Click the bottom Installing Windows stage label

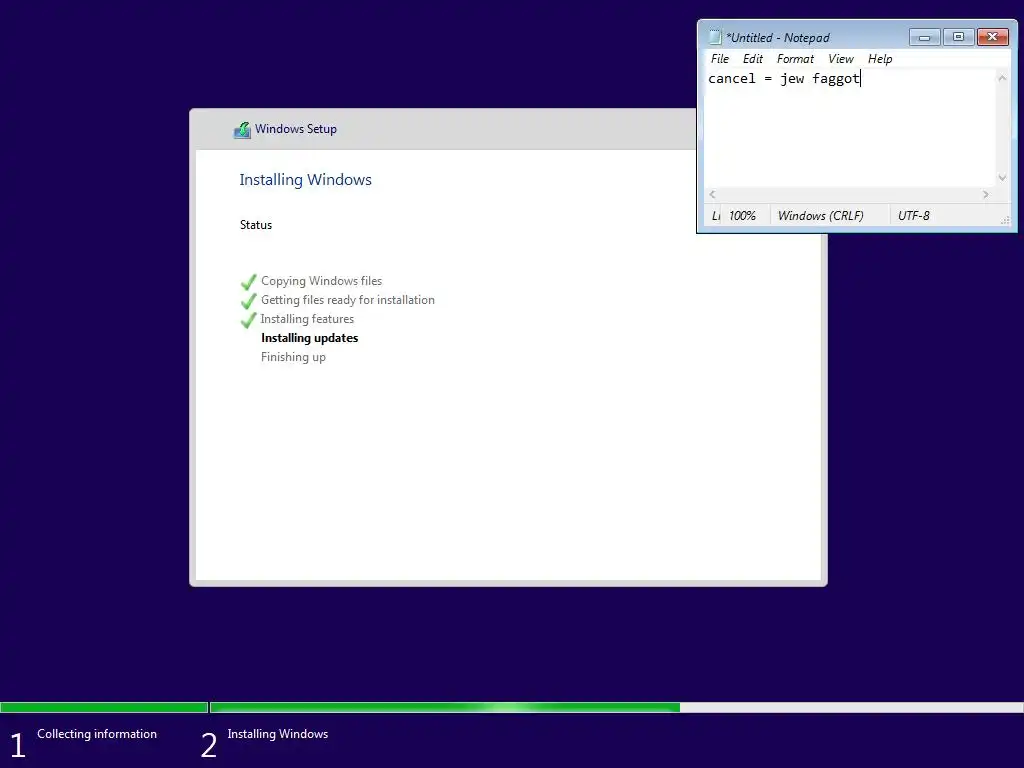[x=278, y=733]
